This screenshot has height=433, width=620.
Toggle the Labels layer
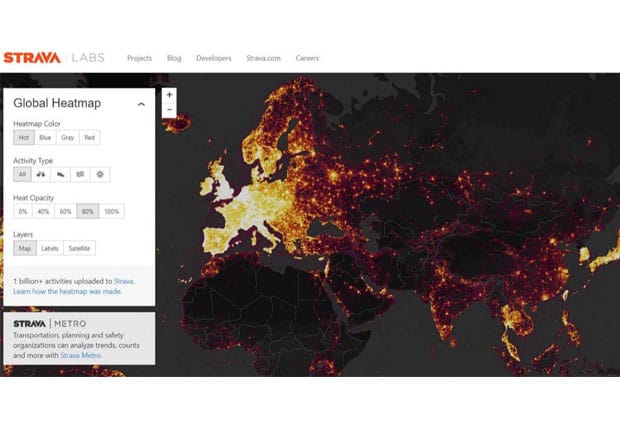click(50, 248)
